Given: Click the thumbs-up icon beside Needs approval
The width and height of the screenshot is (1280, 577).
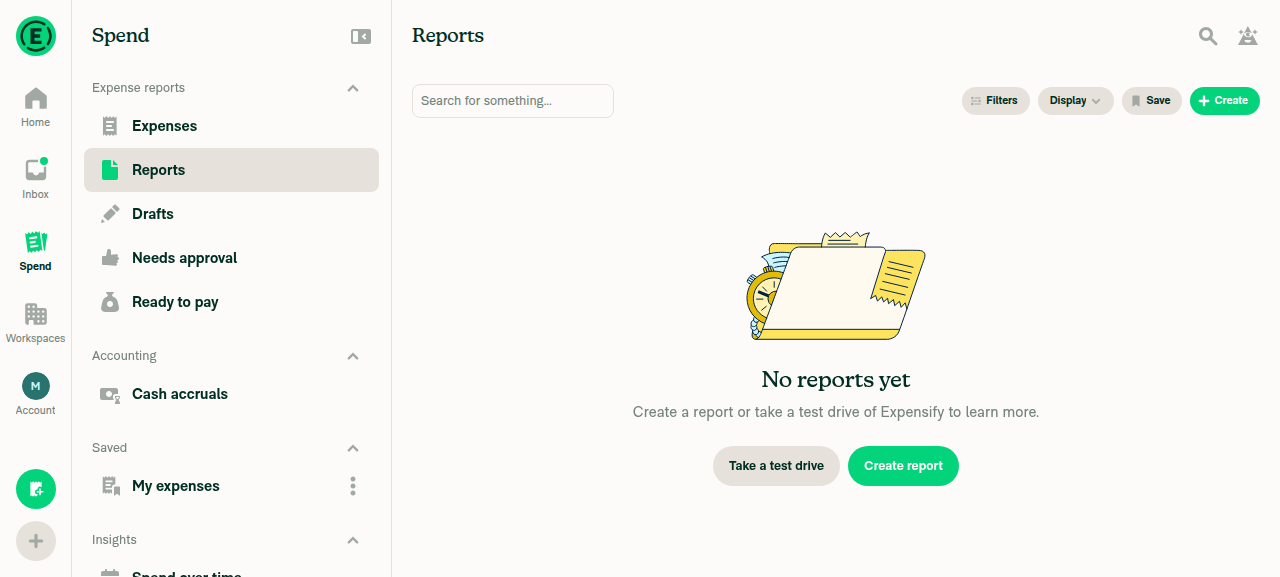Looking at the screenshot, I should point(110,258).
